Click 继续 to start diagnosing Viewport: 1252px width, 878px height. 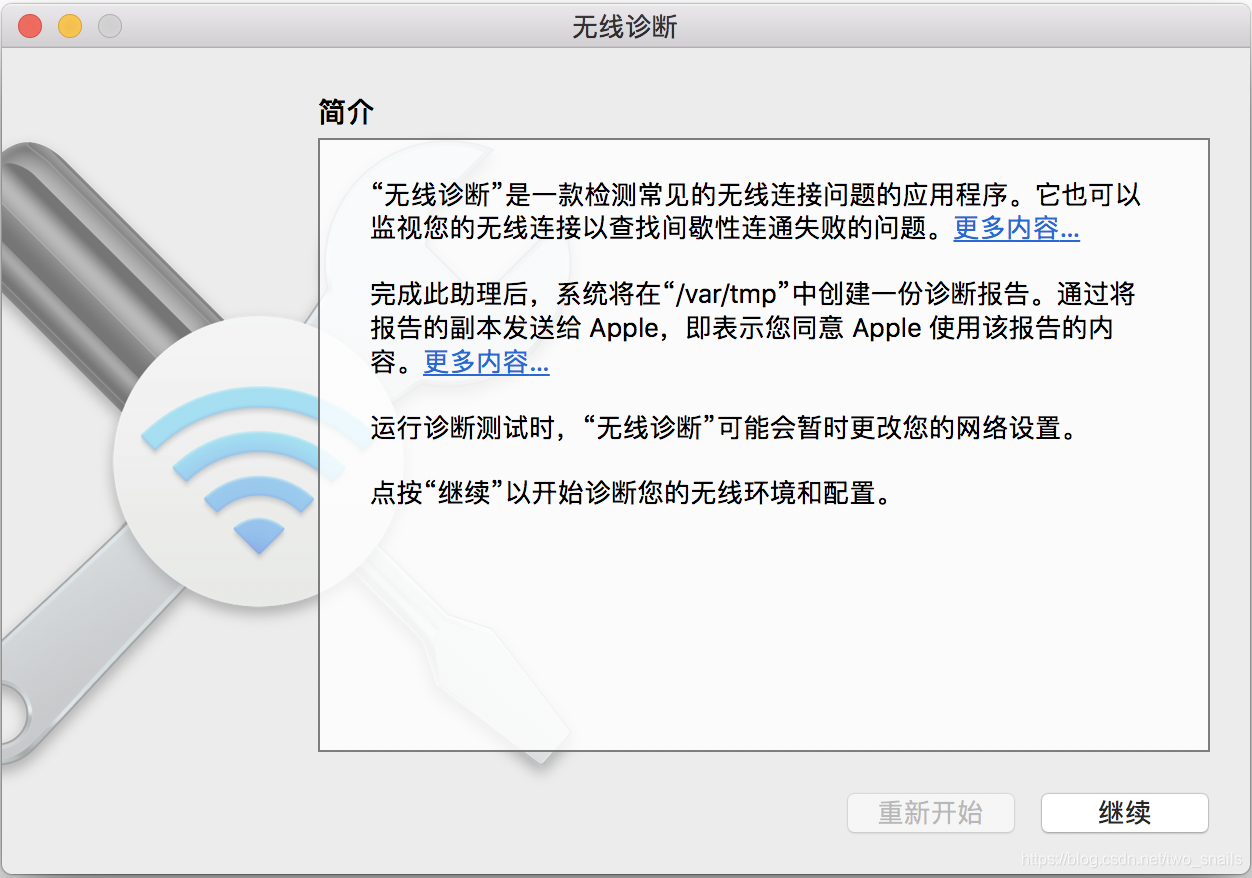[x=1125, y=813]
